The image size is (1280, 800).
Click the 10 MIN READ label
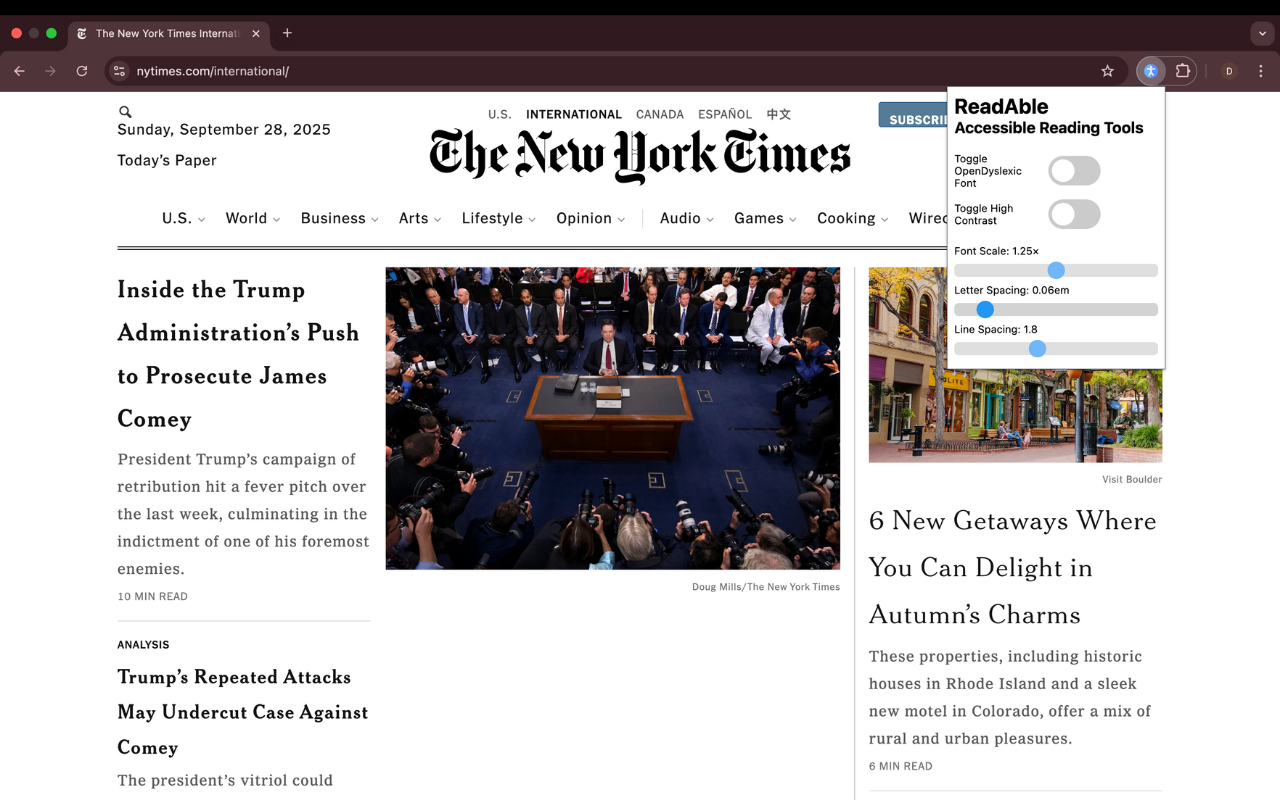pyautogui.click(x=152, y=597)
